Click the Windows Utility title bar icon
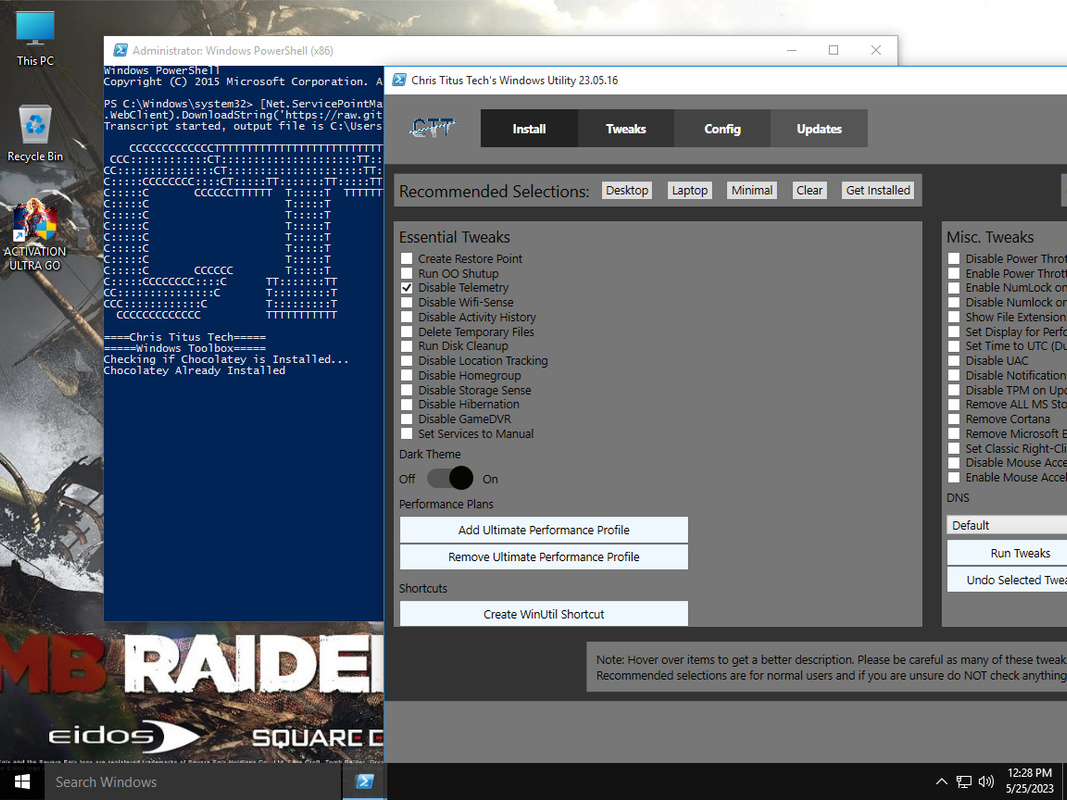The height and width of the screenshot is (800, 1067). tap(399, 80)
